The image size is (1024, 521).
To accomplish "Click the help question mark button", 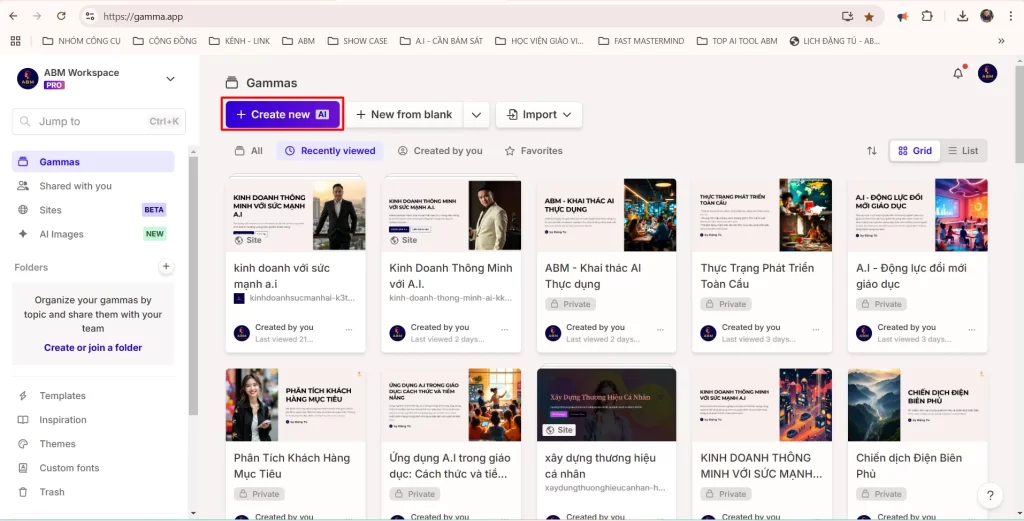I will click(x=989, y=495).
